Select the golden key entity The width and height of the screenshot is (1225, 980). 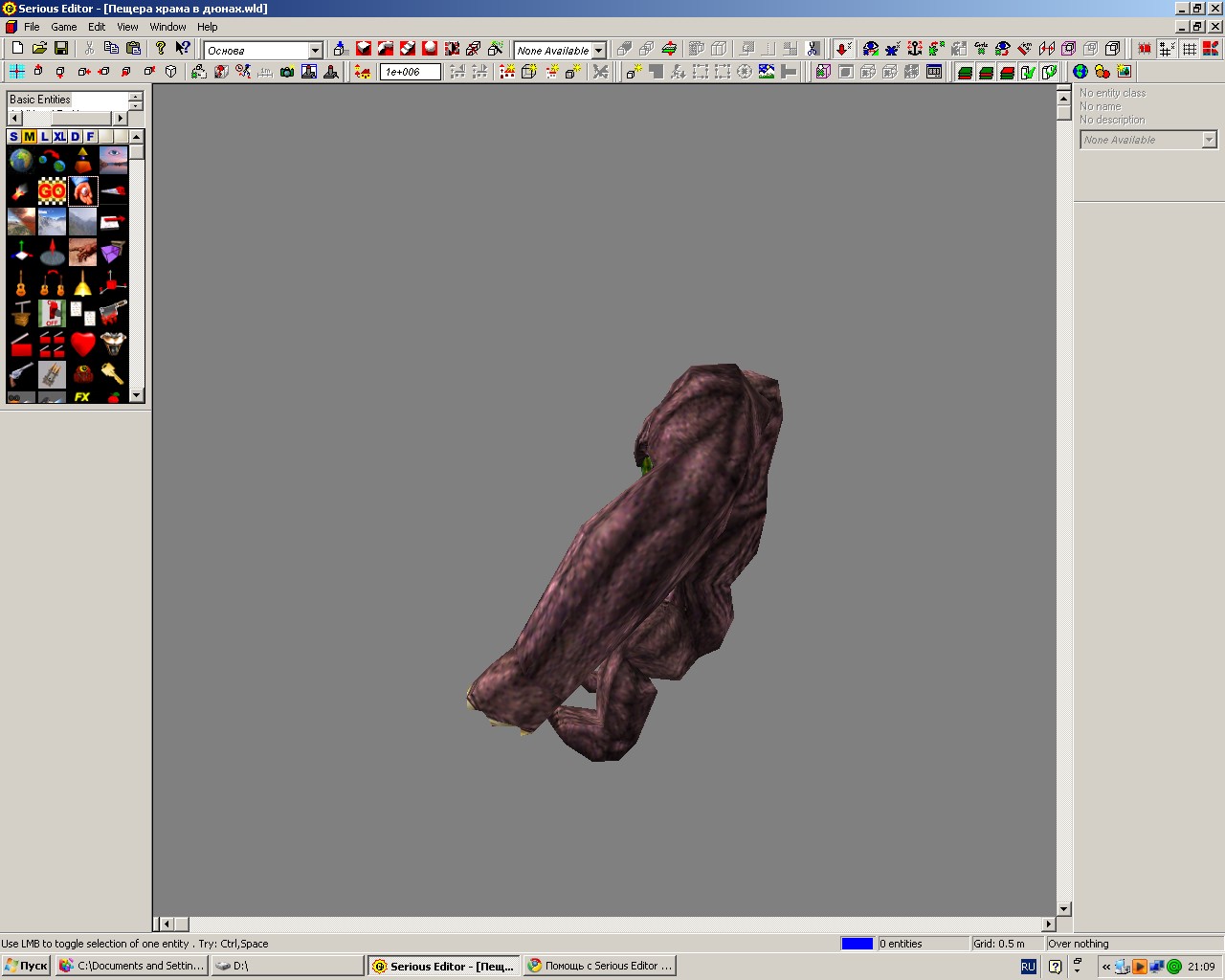(x=113, y=373)
